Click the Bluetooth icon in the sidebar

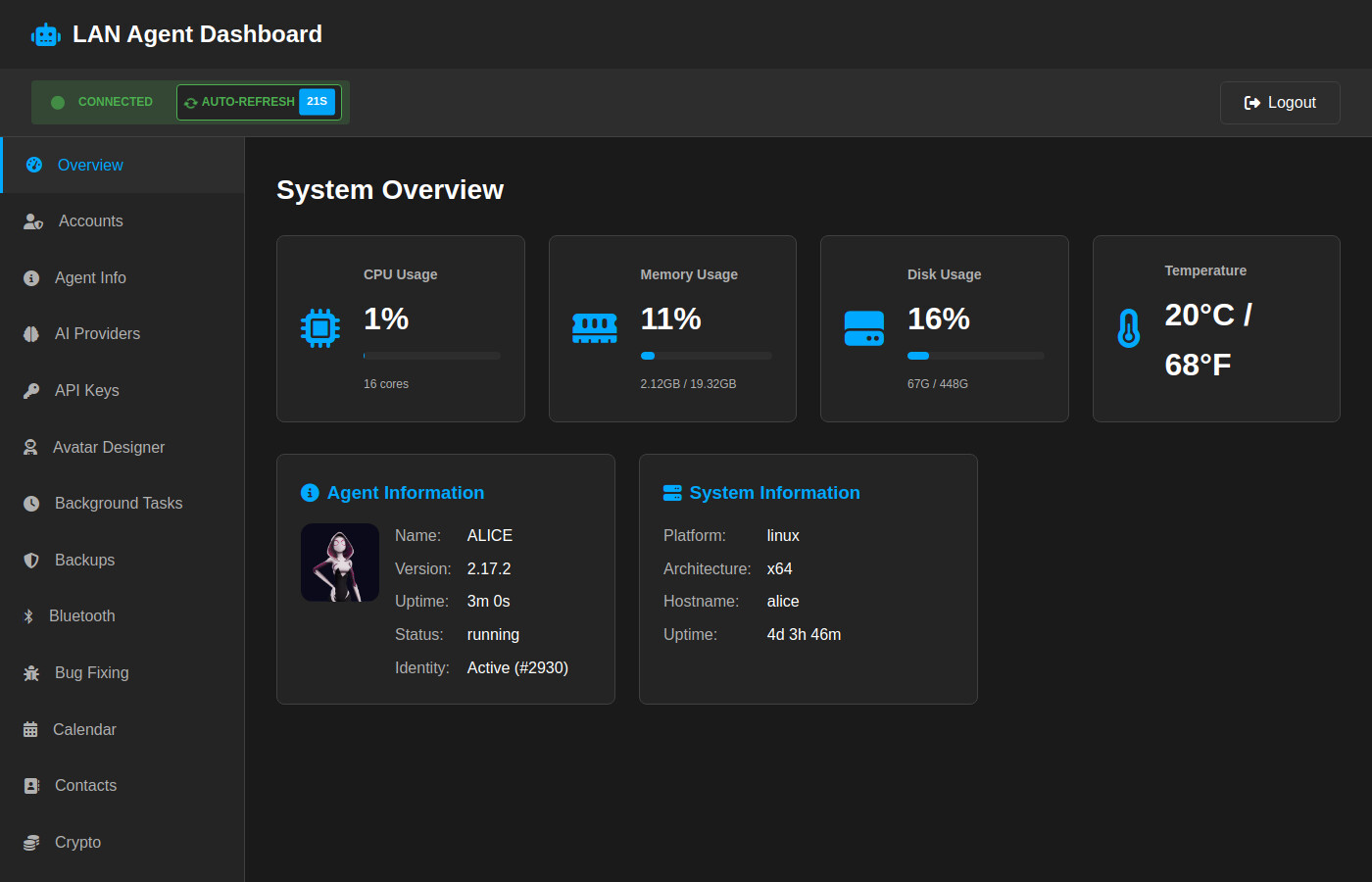point(28,615)
